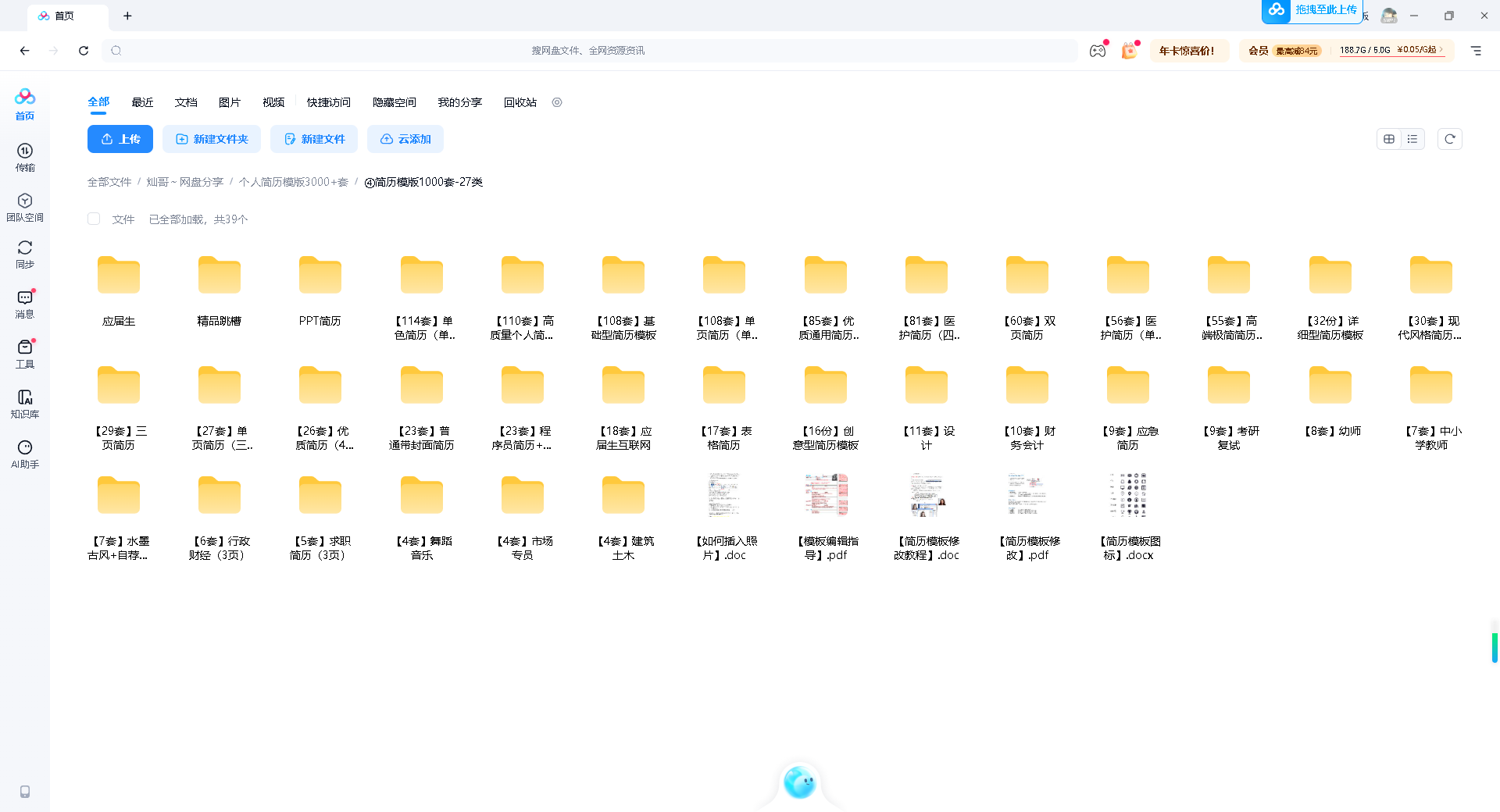Switch to the 图片 tab
The image size is (1500, 812).
(x=230, y=102)
